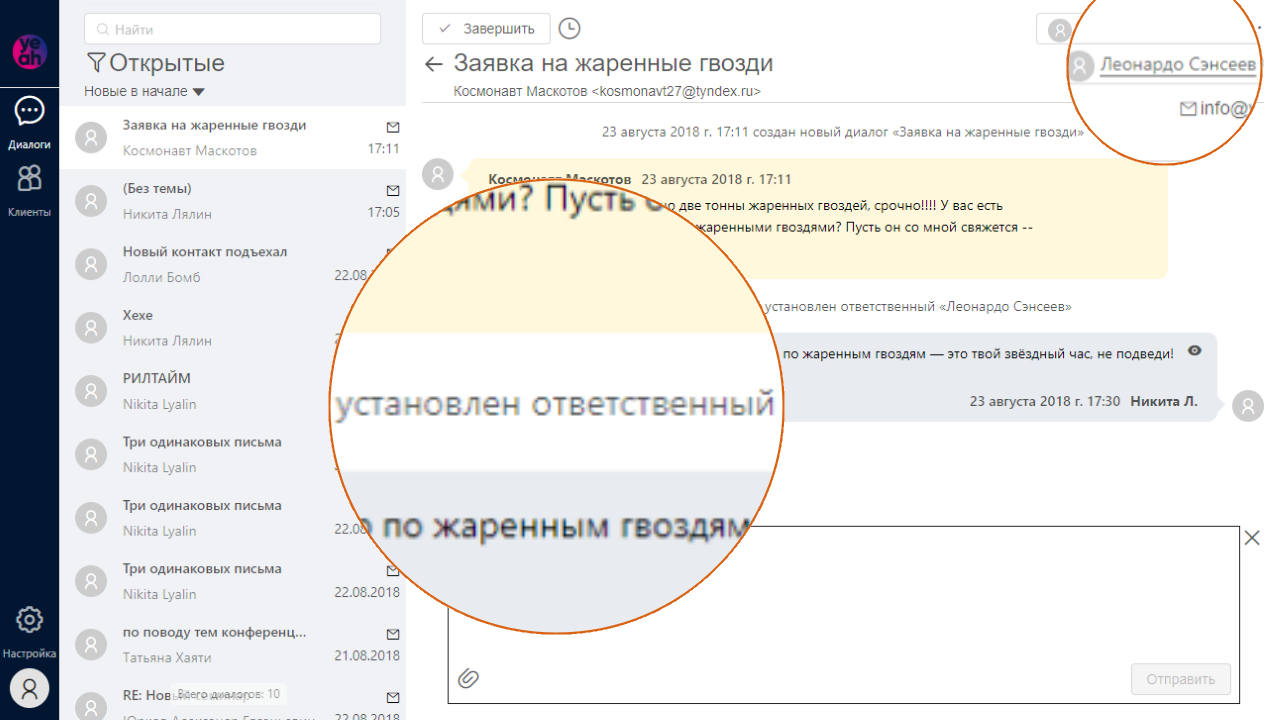The width and height of the screenshot is (1280, 720).
Task: Click avatar in the РИЛТАЙМ dialog row
Action: [x=91, y=391]
